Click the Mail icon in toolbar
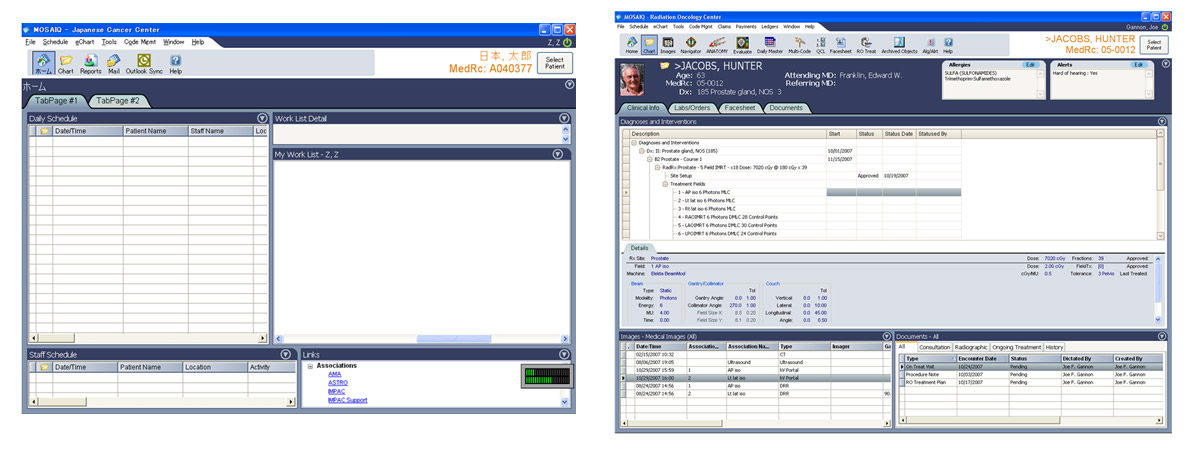Viewport: 1199px width, 455px height. click(114, 63)
